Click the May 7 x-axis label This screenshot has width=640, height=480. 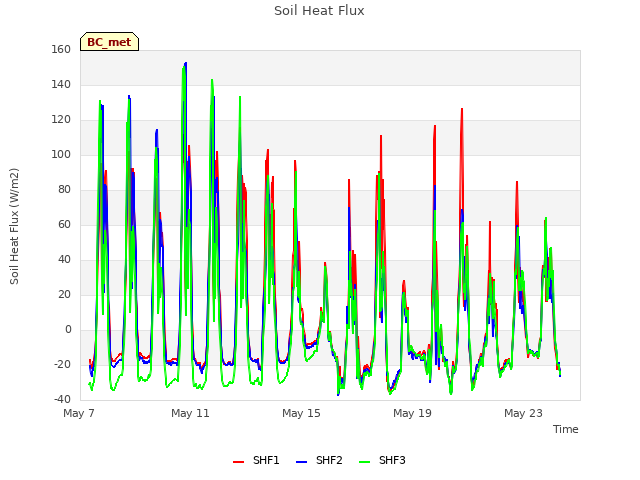coord(79,413)
